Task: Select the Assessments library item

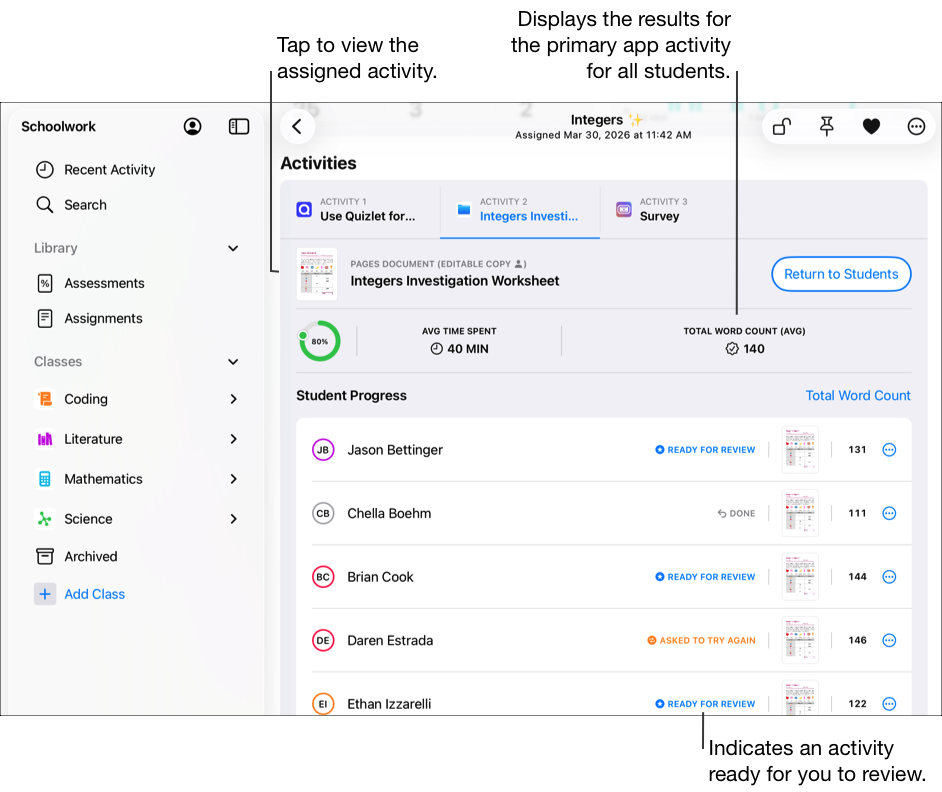Action: point(103,283)
